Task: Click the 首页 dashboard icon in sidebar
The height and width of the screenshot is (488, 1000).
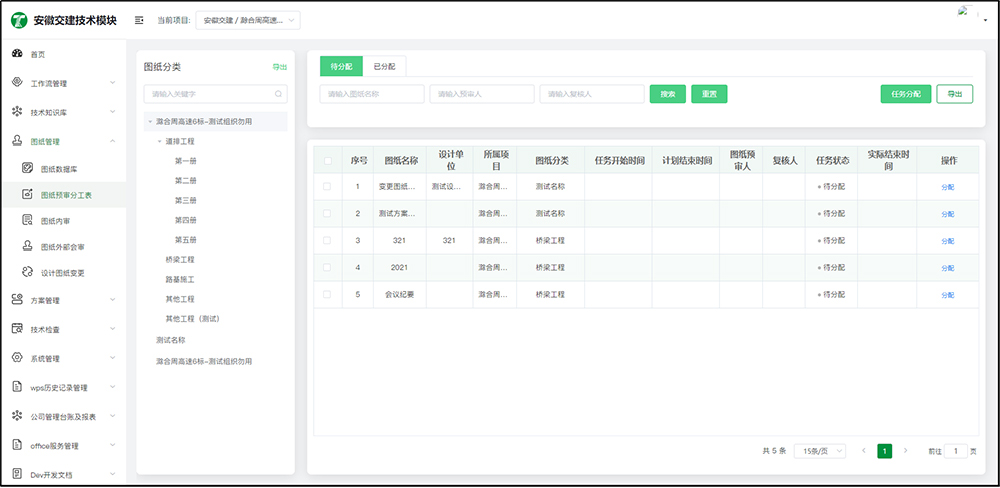Action: pos(17,54)
